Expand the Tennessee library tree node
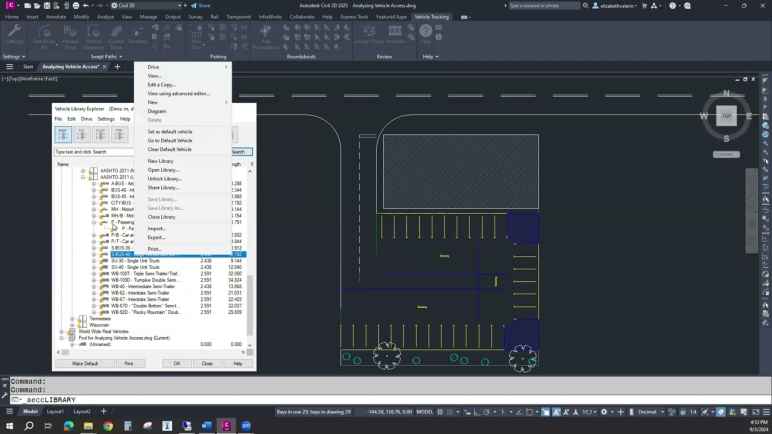772x434 pixels. (72, 319)
